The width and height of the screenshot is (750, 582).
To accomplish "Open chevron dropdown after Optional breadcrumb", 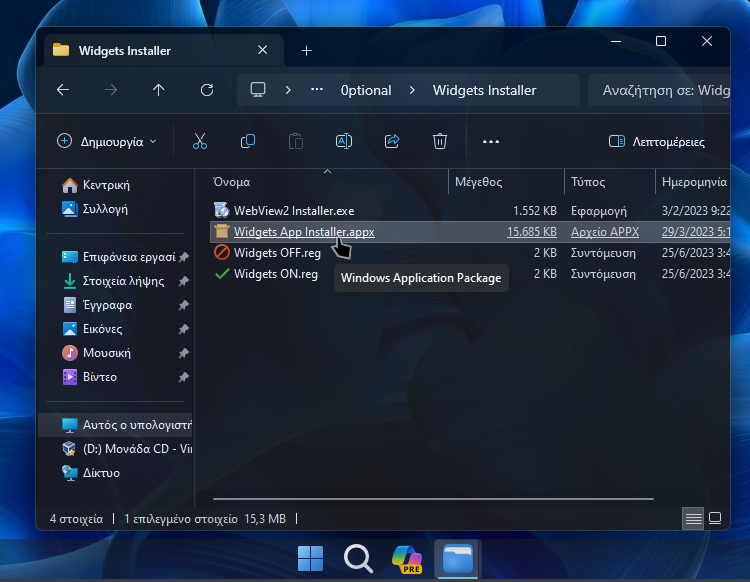I will [x=412, y=90].
